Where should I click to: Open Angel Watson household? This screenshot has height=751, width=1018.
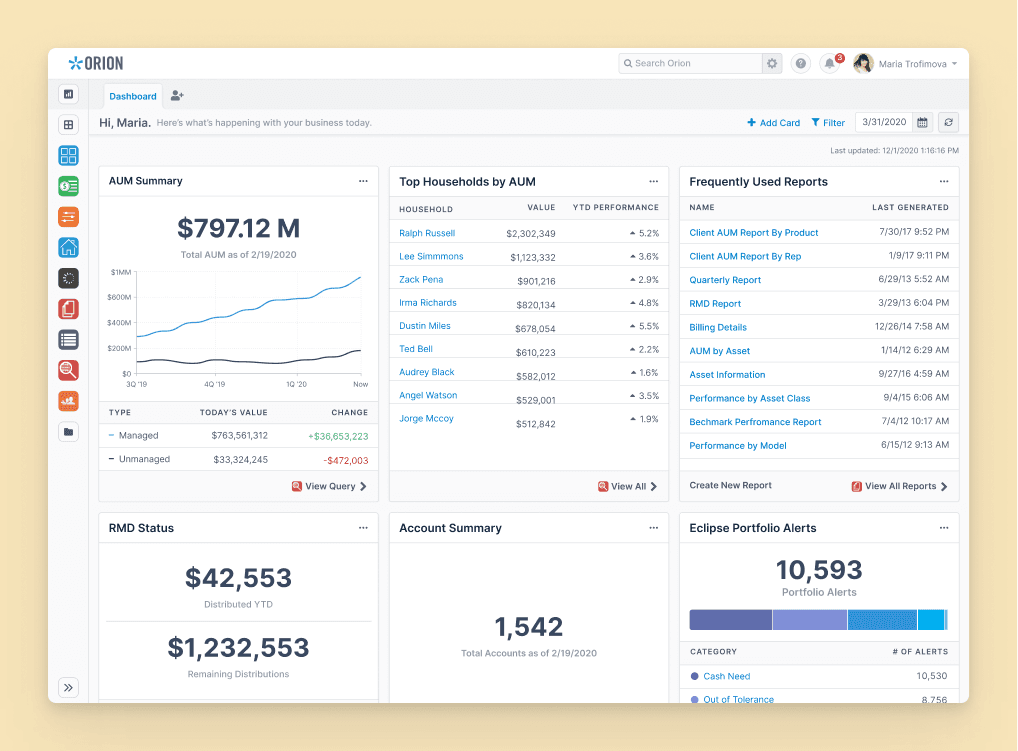coord(428,395)
